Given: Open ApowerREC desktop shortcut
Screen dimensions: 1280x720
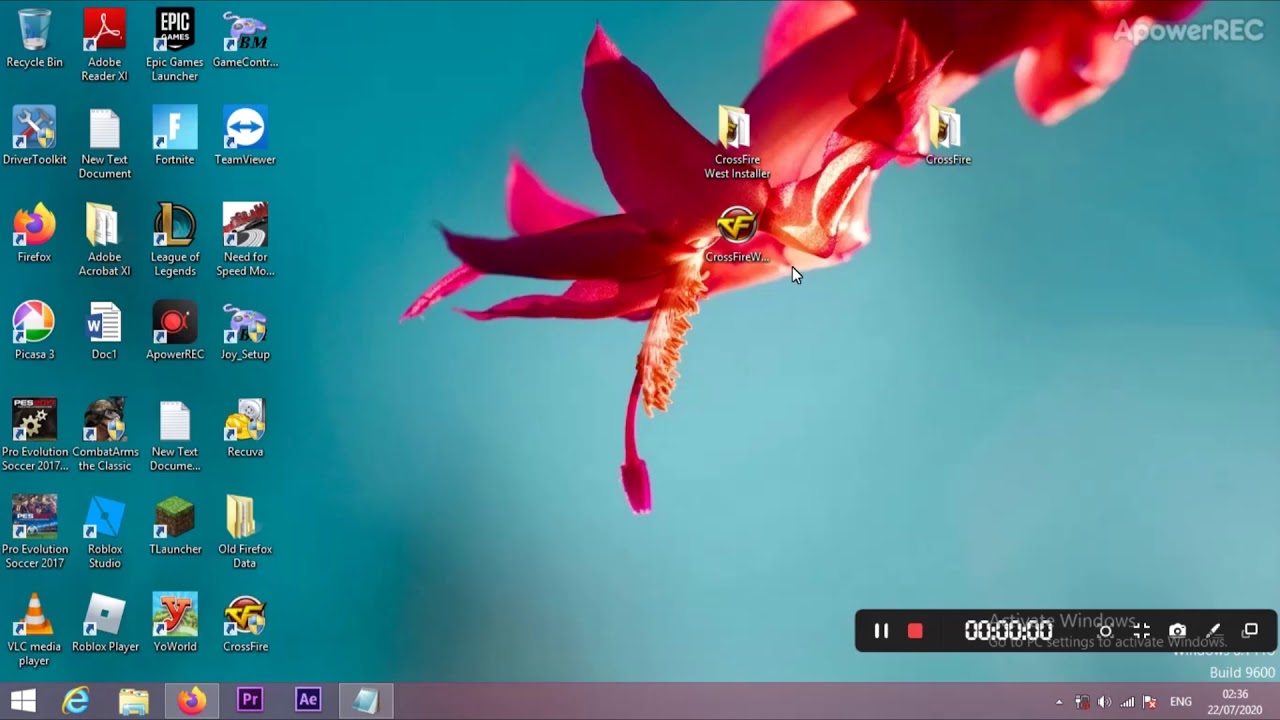Looking at the screenshot, I should 175,331.
